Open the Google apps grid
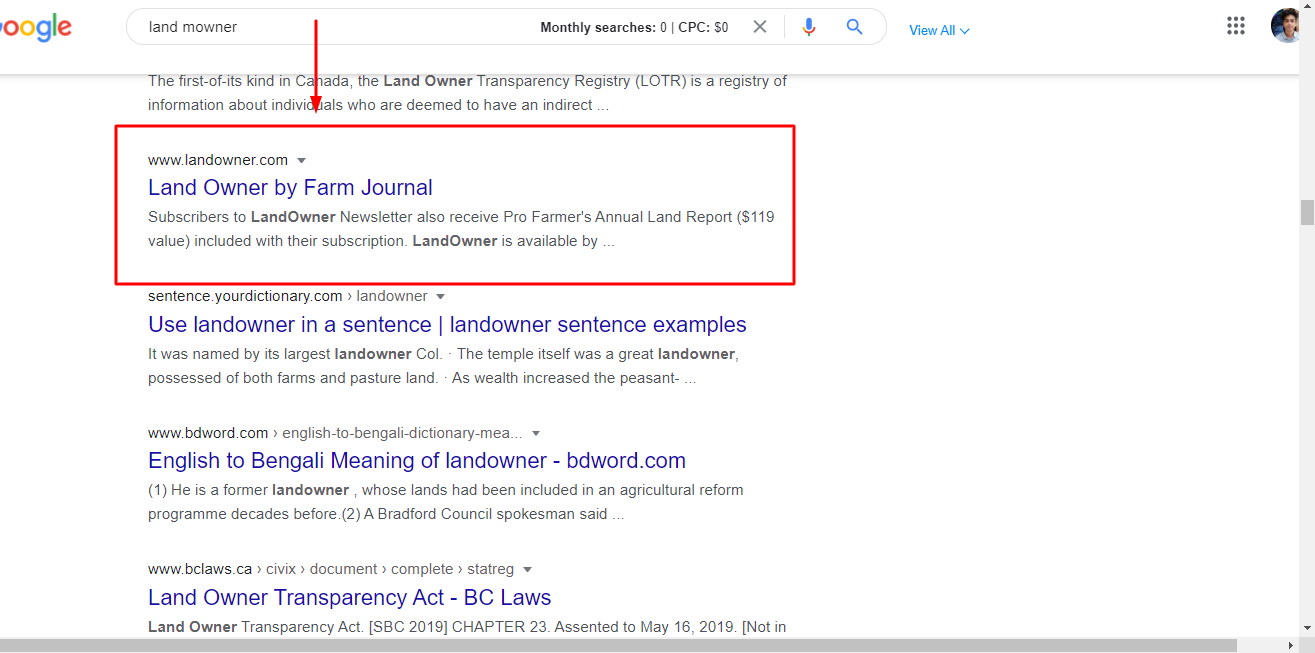 [1236, 26]
